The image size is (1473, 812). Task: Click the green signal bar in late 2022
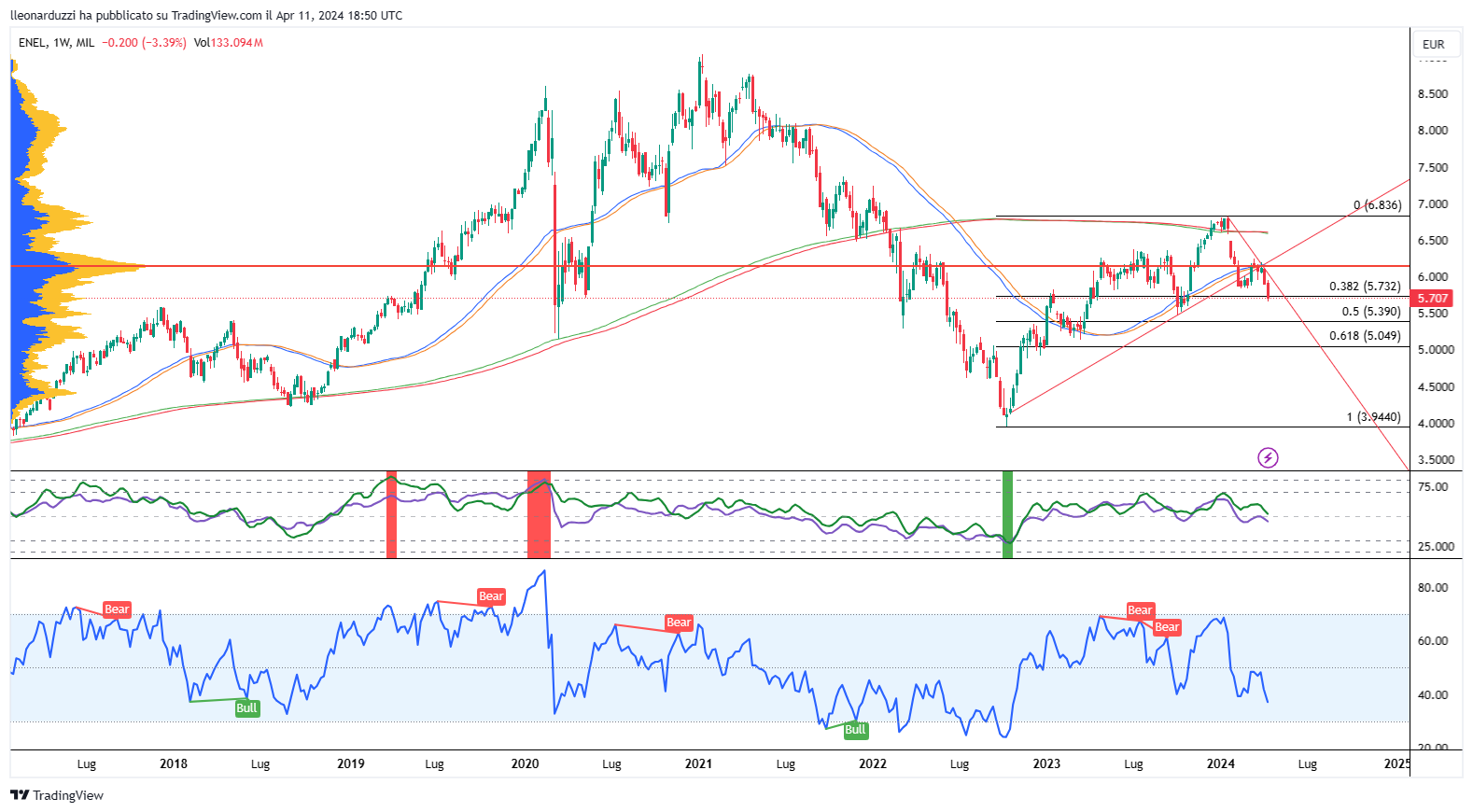pyautogui.click(x=1007, y=515)
